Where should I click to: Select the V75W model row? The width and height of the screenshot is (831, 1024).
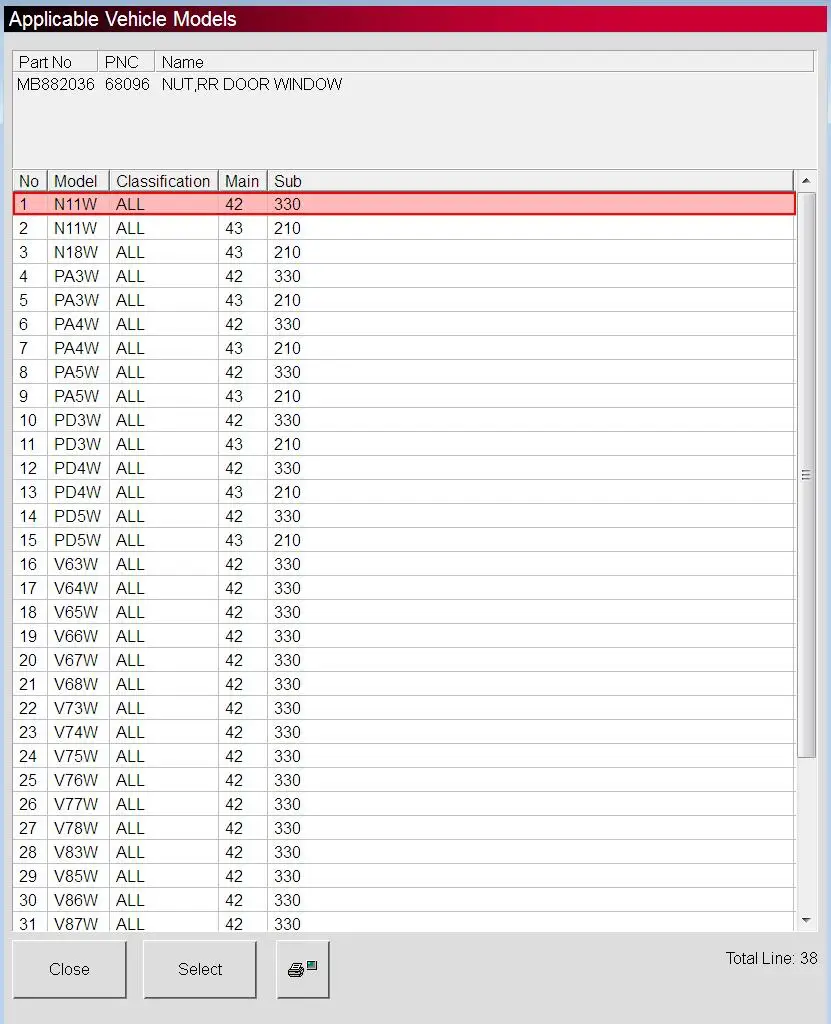(x=404, y=756)
